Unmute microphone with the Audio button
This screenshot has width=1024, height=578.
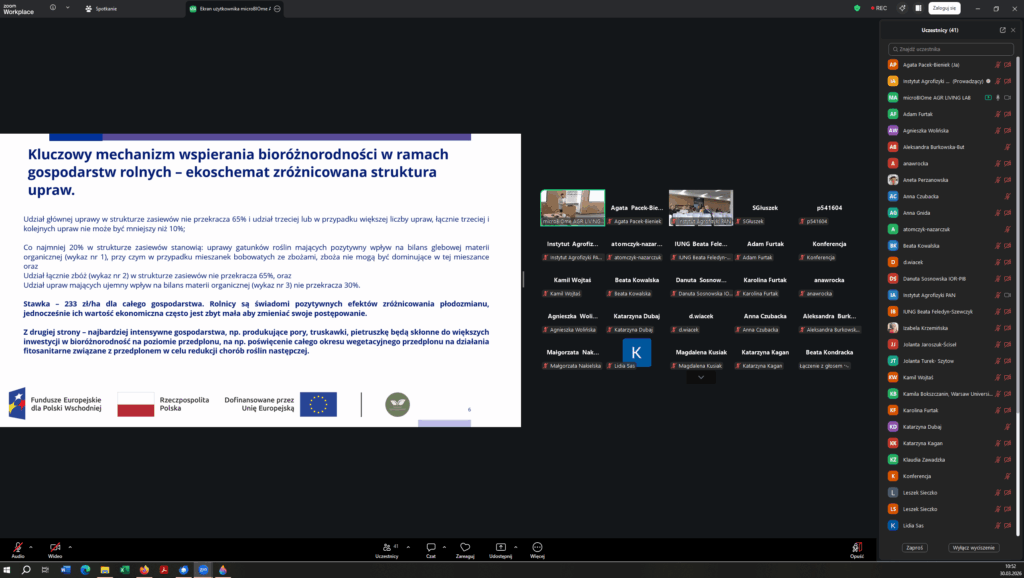point(18,547)
